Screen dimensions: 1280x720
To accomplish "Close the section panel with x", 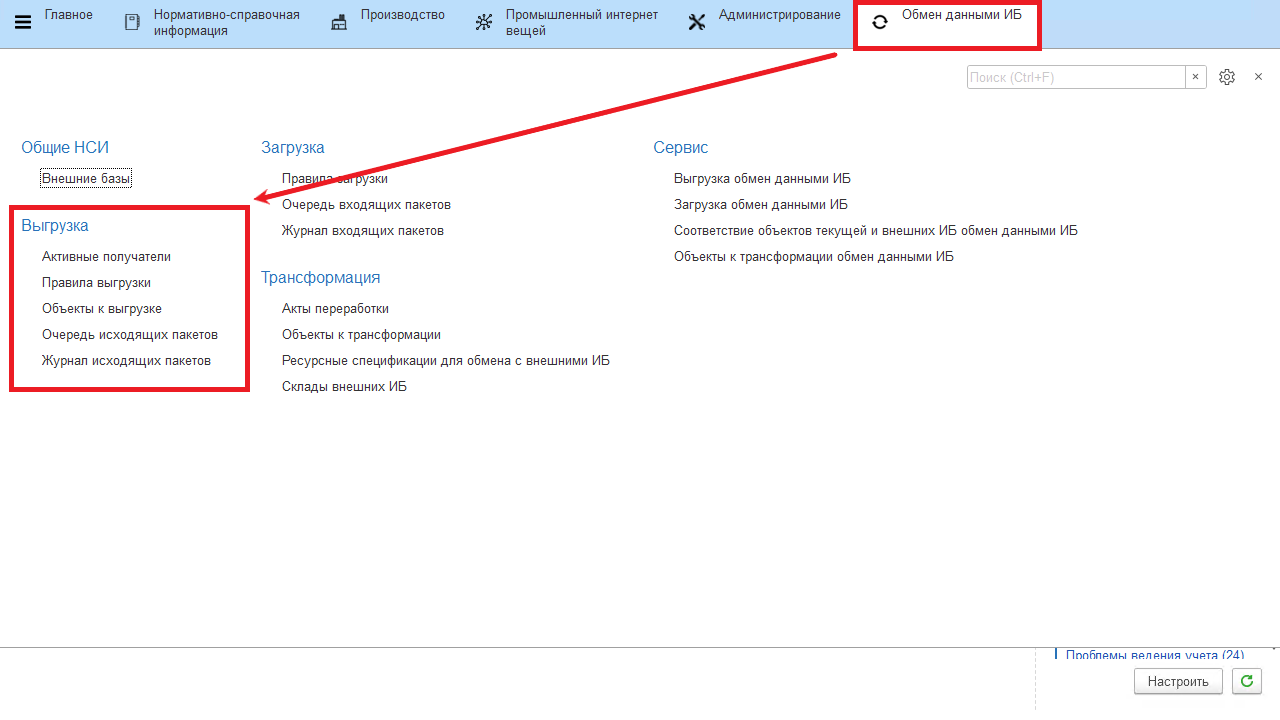I will tap(1258, 77).
